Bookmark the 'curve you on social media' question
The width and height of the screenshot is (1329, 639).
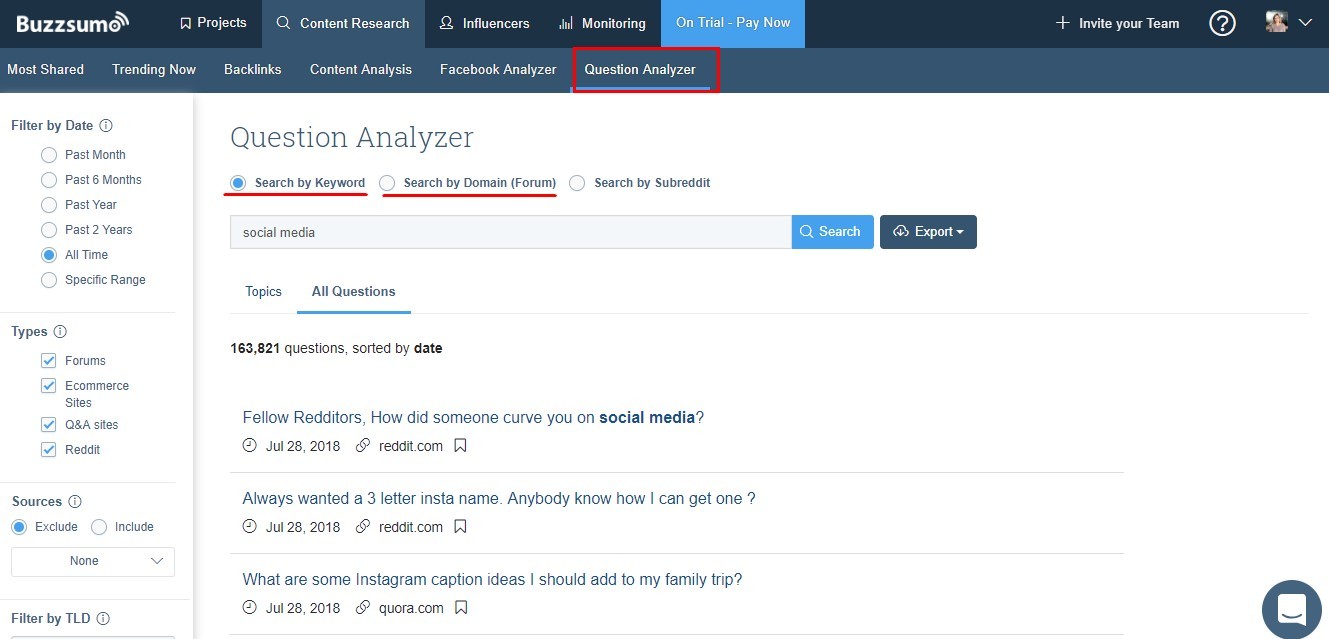(x=460, y=446)
